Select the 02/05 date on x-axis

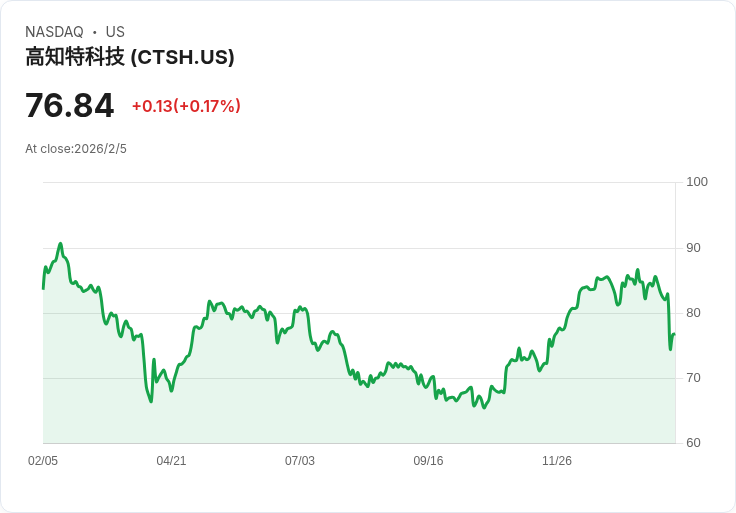[43, 461]
